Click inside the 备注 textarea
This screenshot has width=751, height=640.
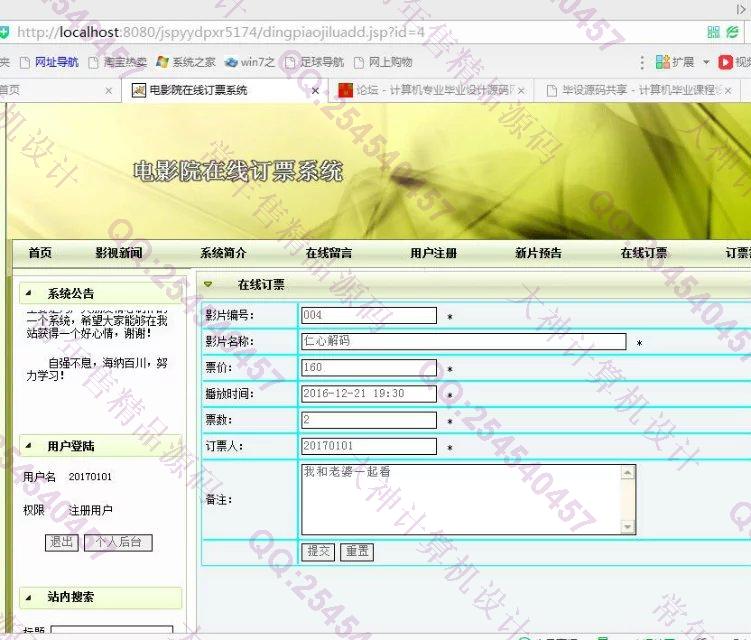pos(461,499)
